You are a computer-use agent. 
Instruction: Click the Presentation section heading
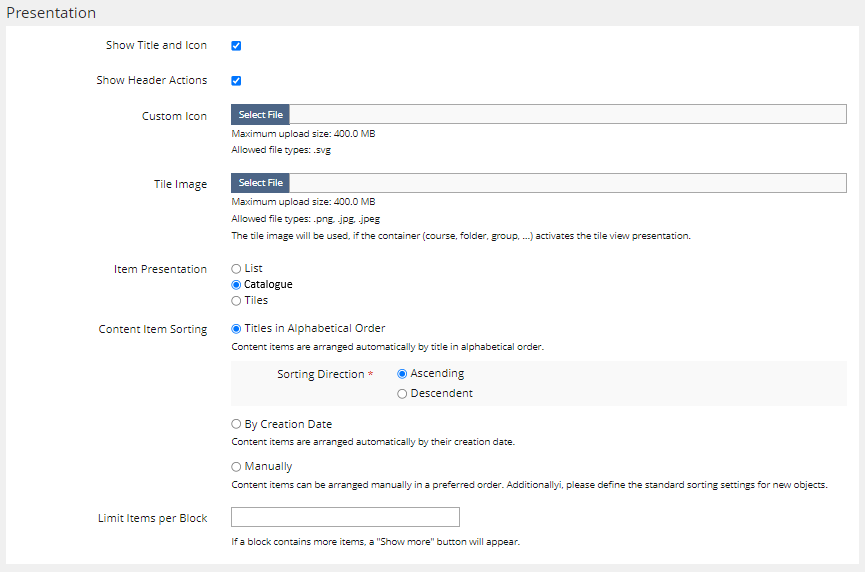52,13
